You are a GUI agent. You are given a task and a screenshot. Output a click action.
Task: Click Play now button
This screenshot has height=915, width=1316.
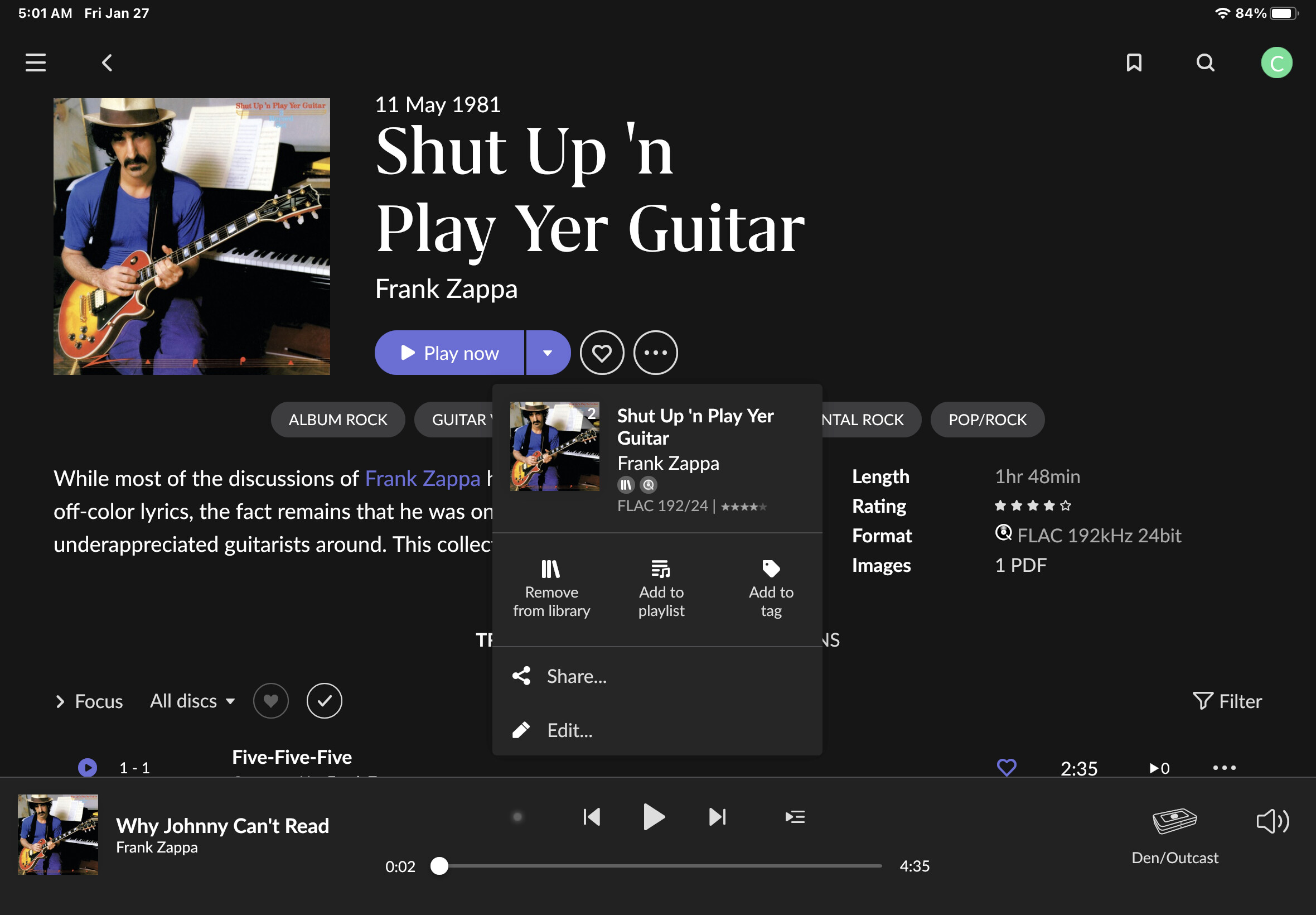[450, 353]
